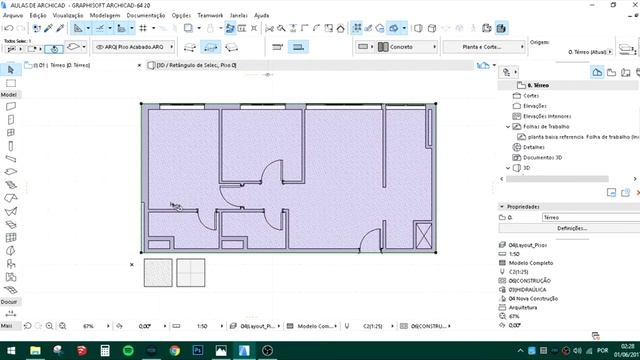Toggle Snap Guides button

[100, 28]
